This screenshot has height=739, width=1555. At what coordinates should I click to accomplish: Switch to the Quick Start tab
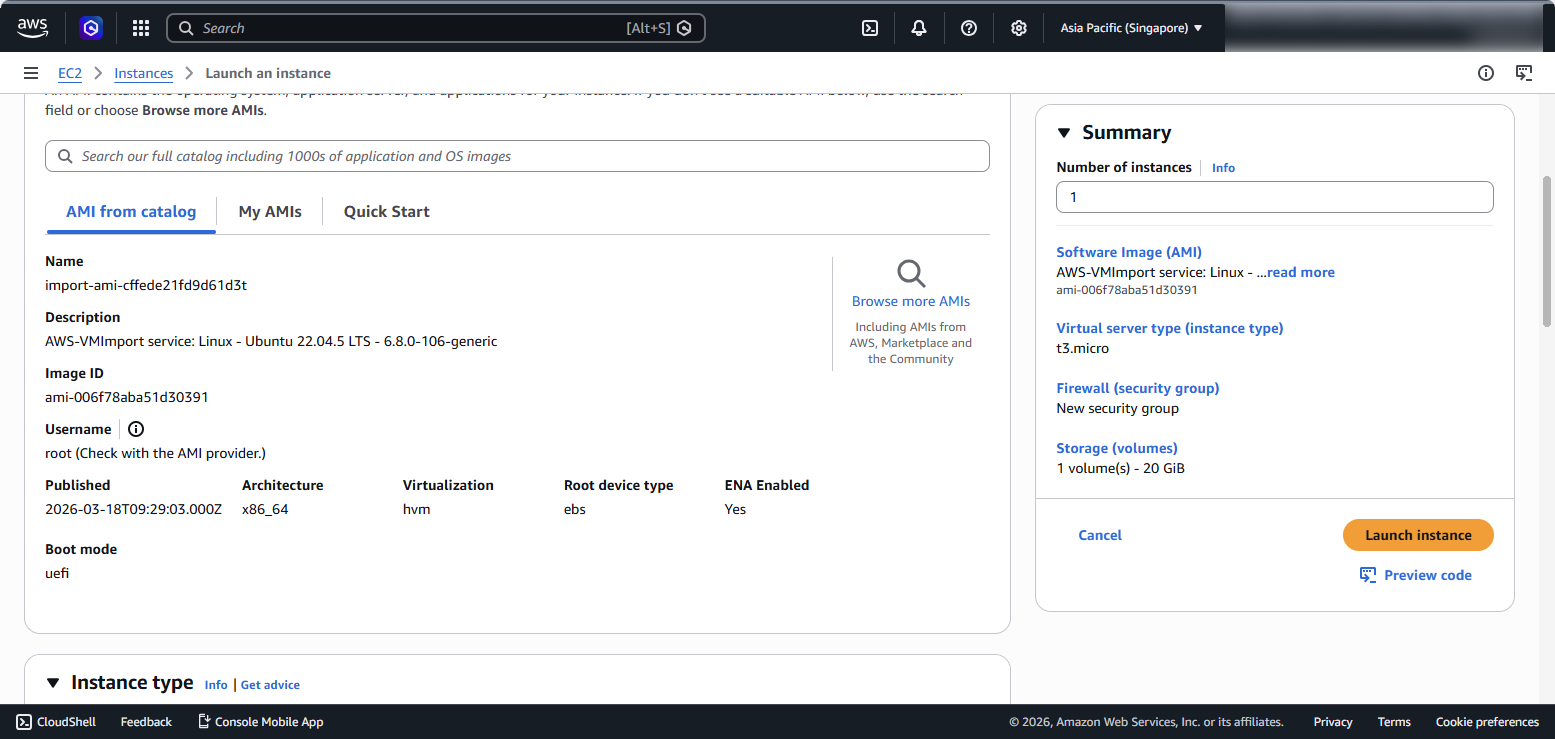point(387,212)
